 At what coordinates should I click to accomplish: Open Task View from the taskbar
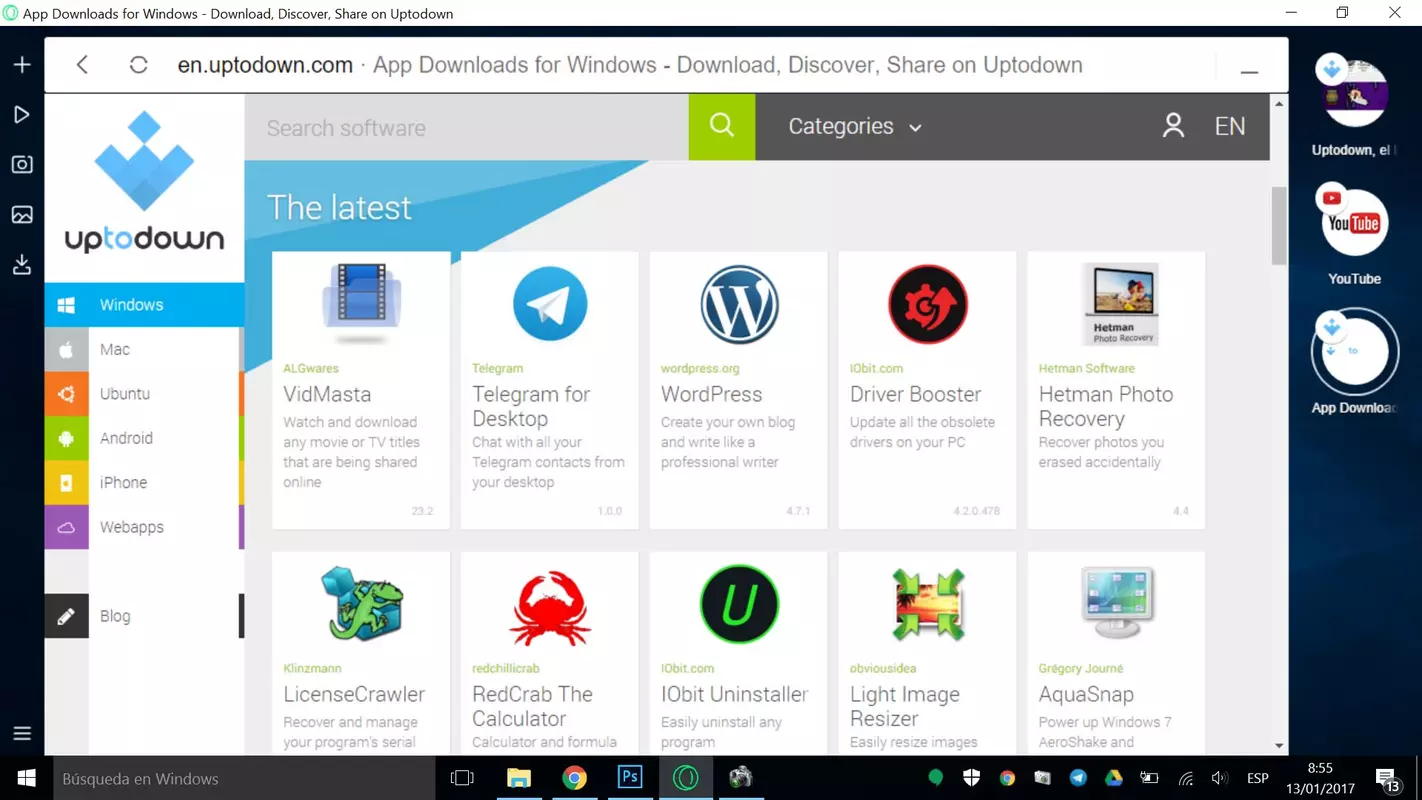[462, 778]
